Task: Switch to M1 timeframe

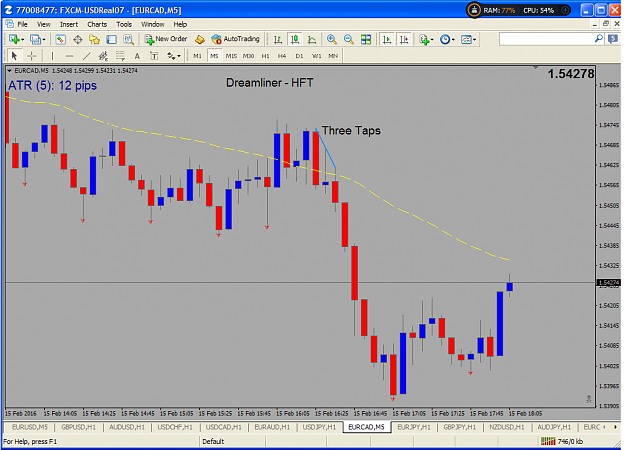Action: pos(197,56)
